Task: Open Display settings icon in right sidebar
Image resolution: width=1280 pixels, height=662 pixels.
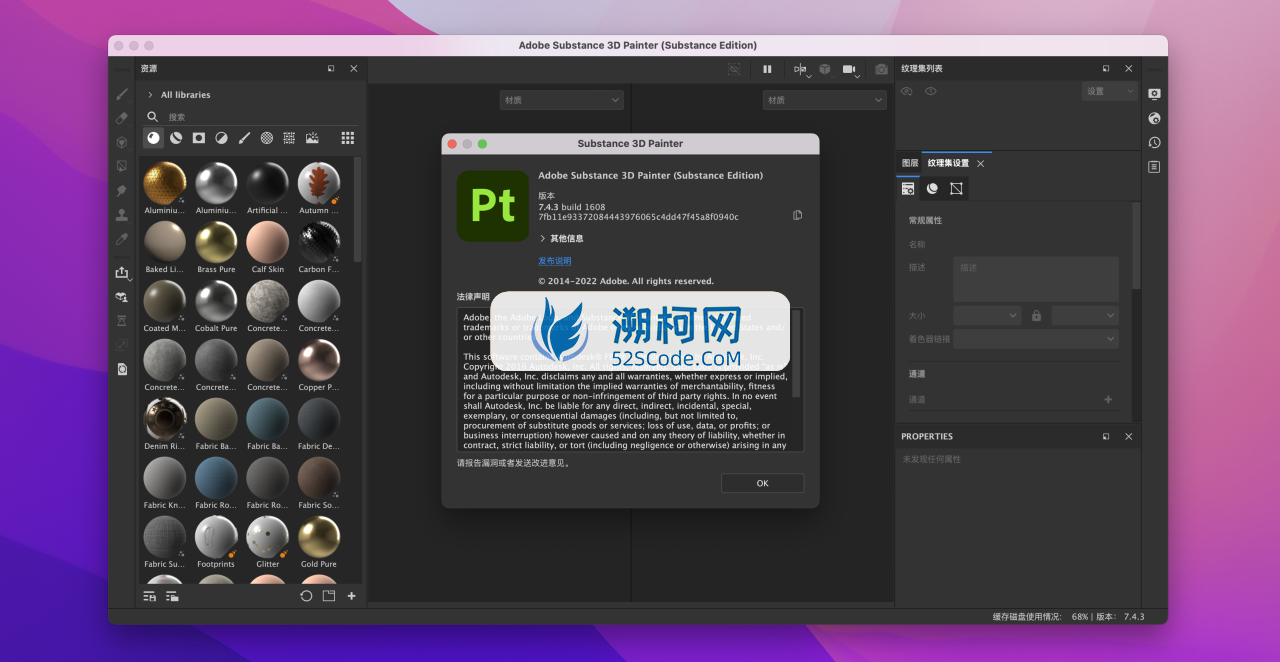Action: tap(1154, 94)
